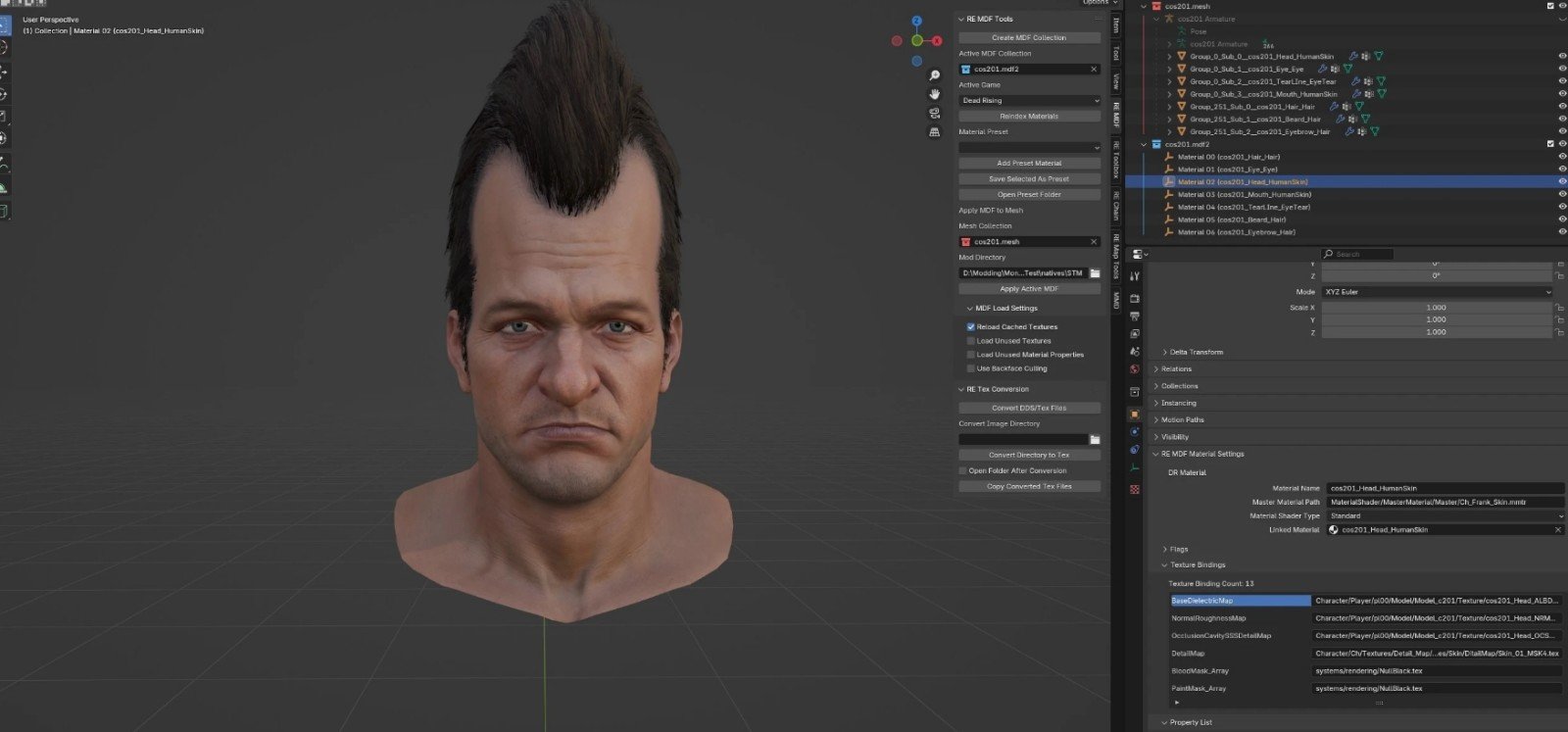Image resolution: width=1568 pixels, height=732 pixels.
Task: Switch to the Tool sidebar tab
Action: click(1115, 53)
